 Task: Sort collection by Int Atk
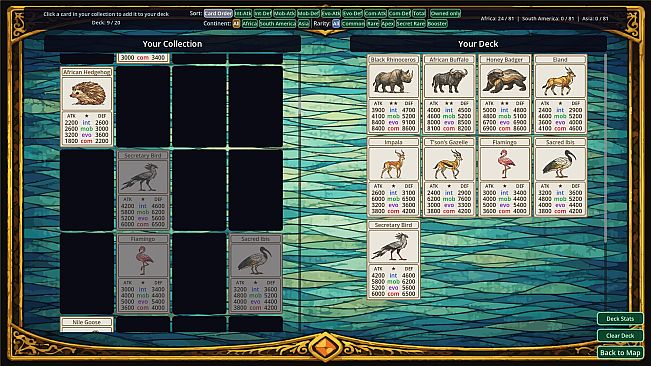pyautogui.click(x=243, y=13)
